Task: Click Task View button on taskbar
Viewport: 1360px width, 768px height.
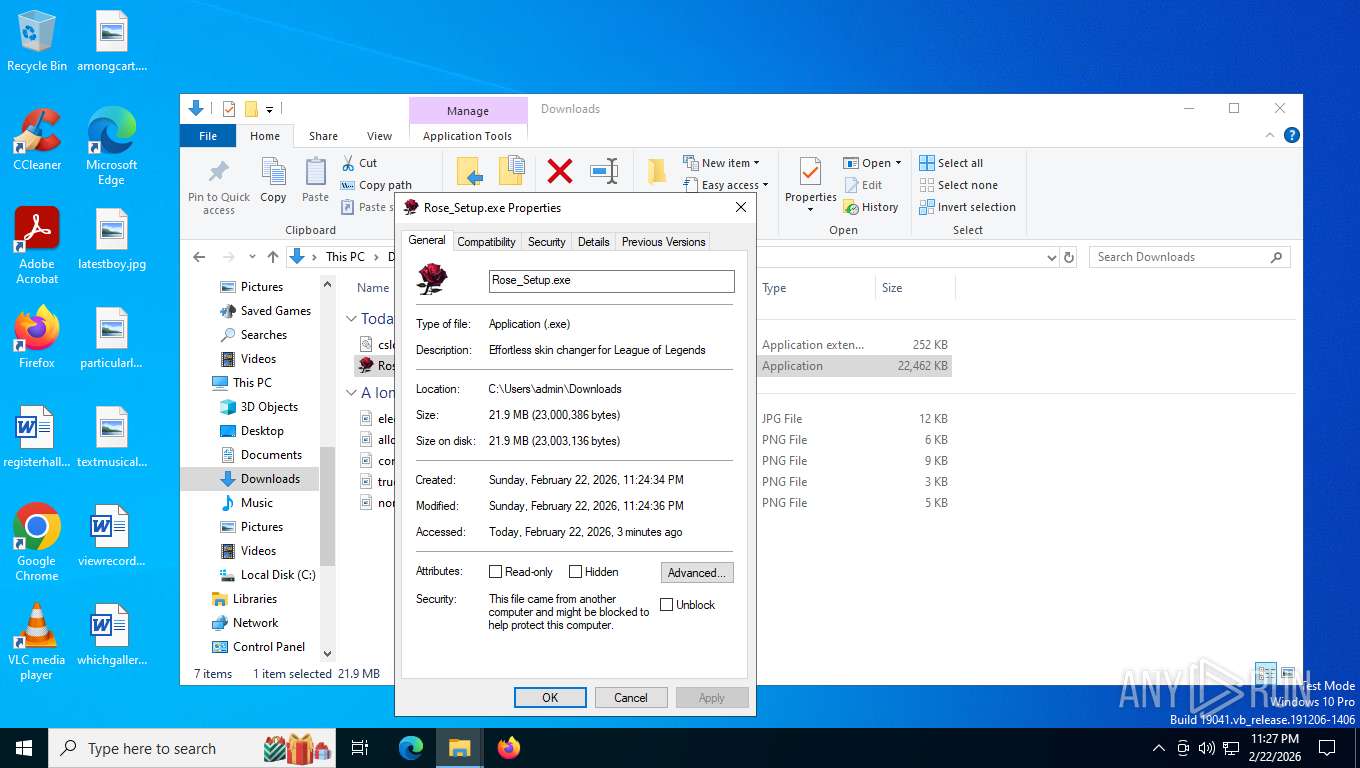Action: click(x=360, y=748)
